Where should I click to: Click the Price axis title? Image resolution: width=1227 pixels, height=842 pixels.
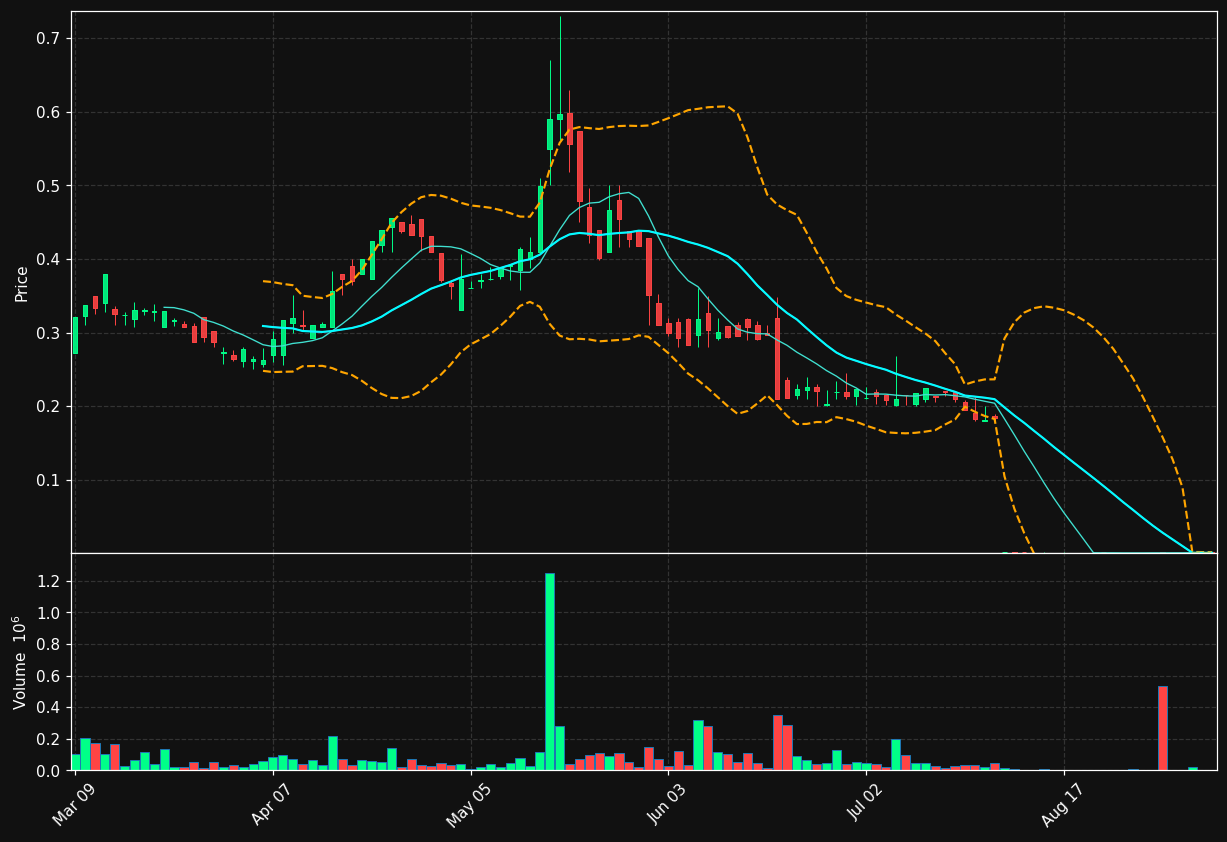21,283
